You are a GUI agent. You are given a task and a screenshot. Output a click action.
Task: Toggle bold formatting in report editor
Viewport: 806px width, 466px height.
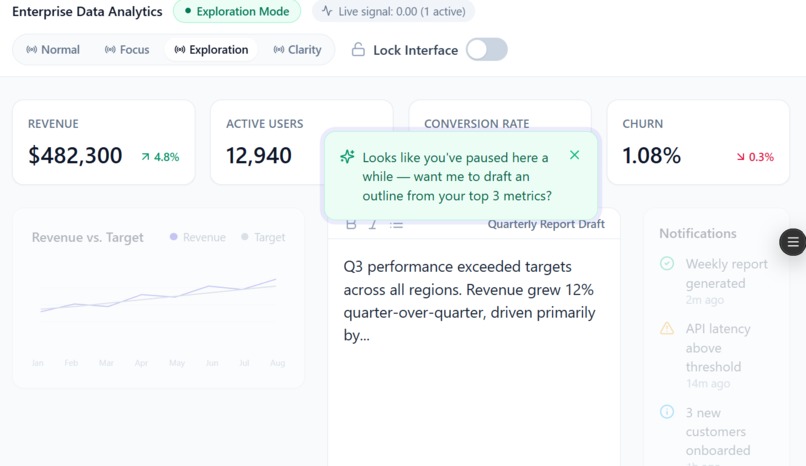pyautogui.click(x=351, y=224)
